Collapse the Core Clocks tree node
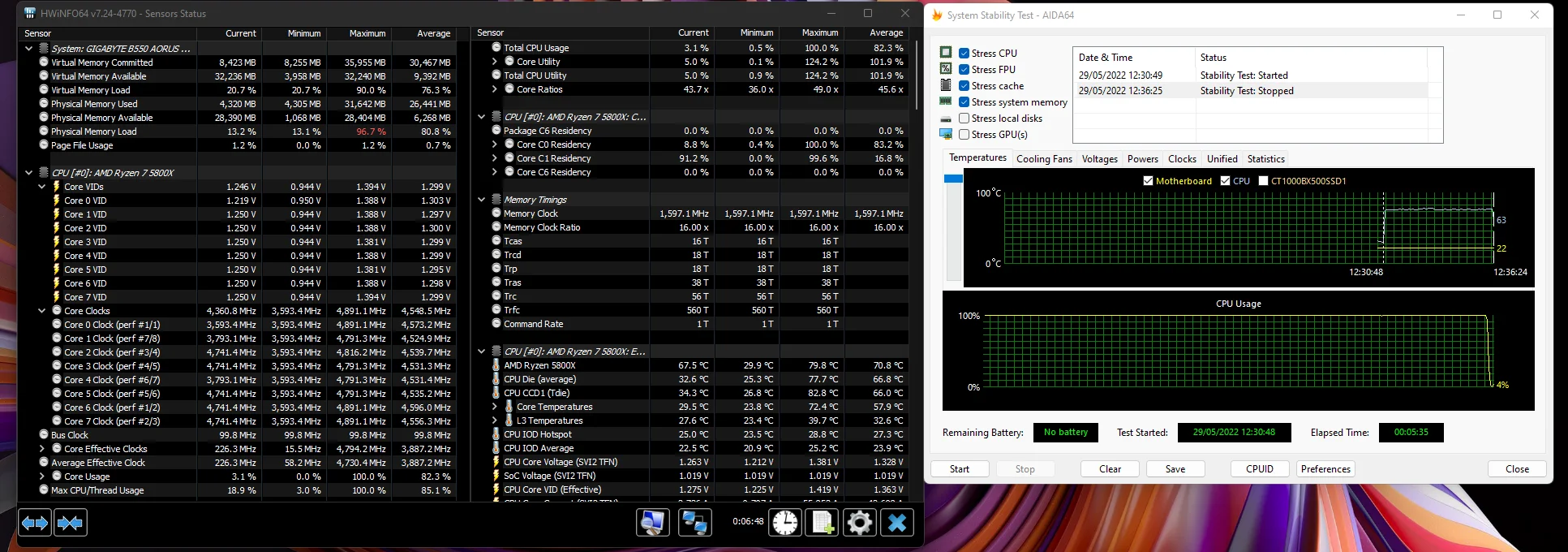1568x552 pixels. coord(42,311)
